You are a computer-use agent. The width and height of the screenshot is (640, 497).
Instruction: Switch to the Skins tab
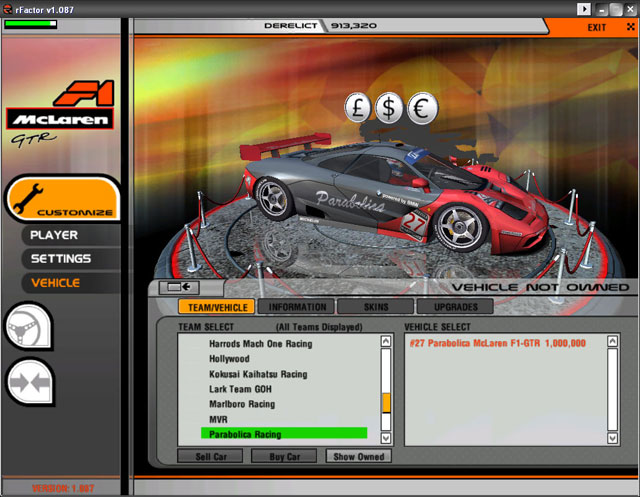(x=376, y=307)
